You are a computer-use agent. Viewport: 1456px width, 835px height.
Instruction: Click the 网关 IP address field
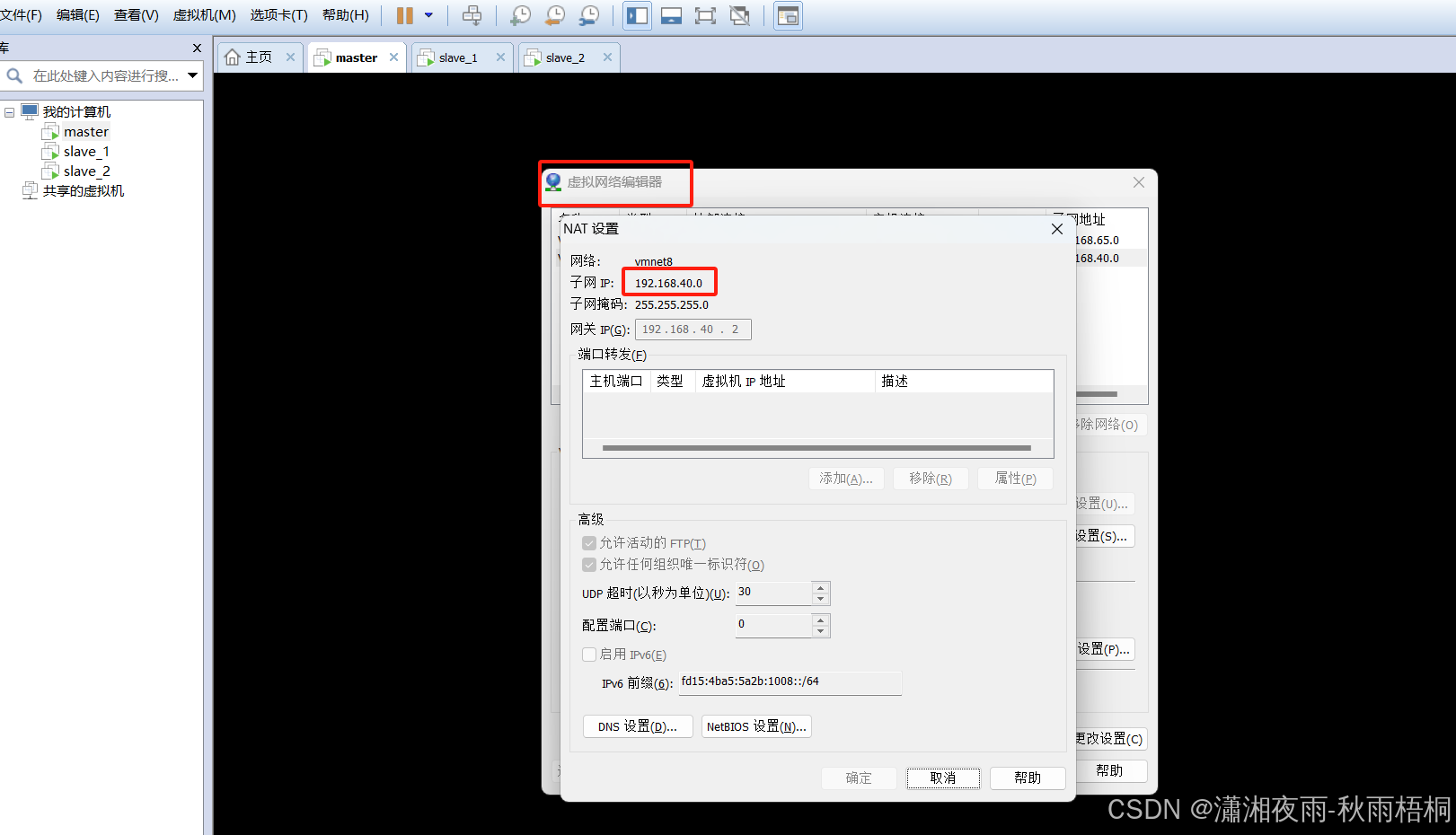point(693,330)
